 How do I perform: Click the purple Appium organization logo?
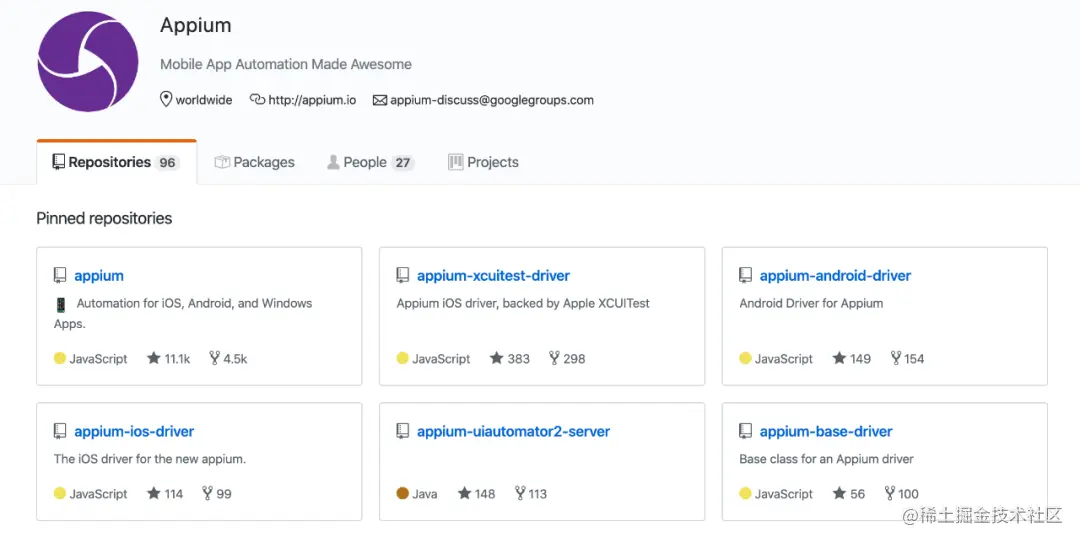pyautogui.click(x=87, y=61)
